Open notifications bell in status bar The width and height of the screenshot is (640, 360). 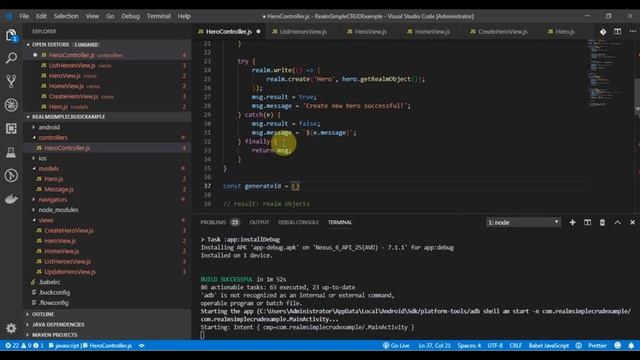[x=631, y=346]
